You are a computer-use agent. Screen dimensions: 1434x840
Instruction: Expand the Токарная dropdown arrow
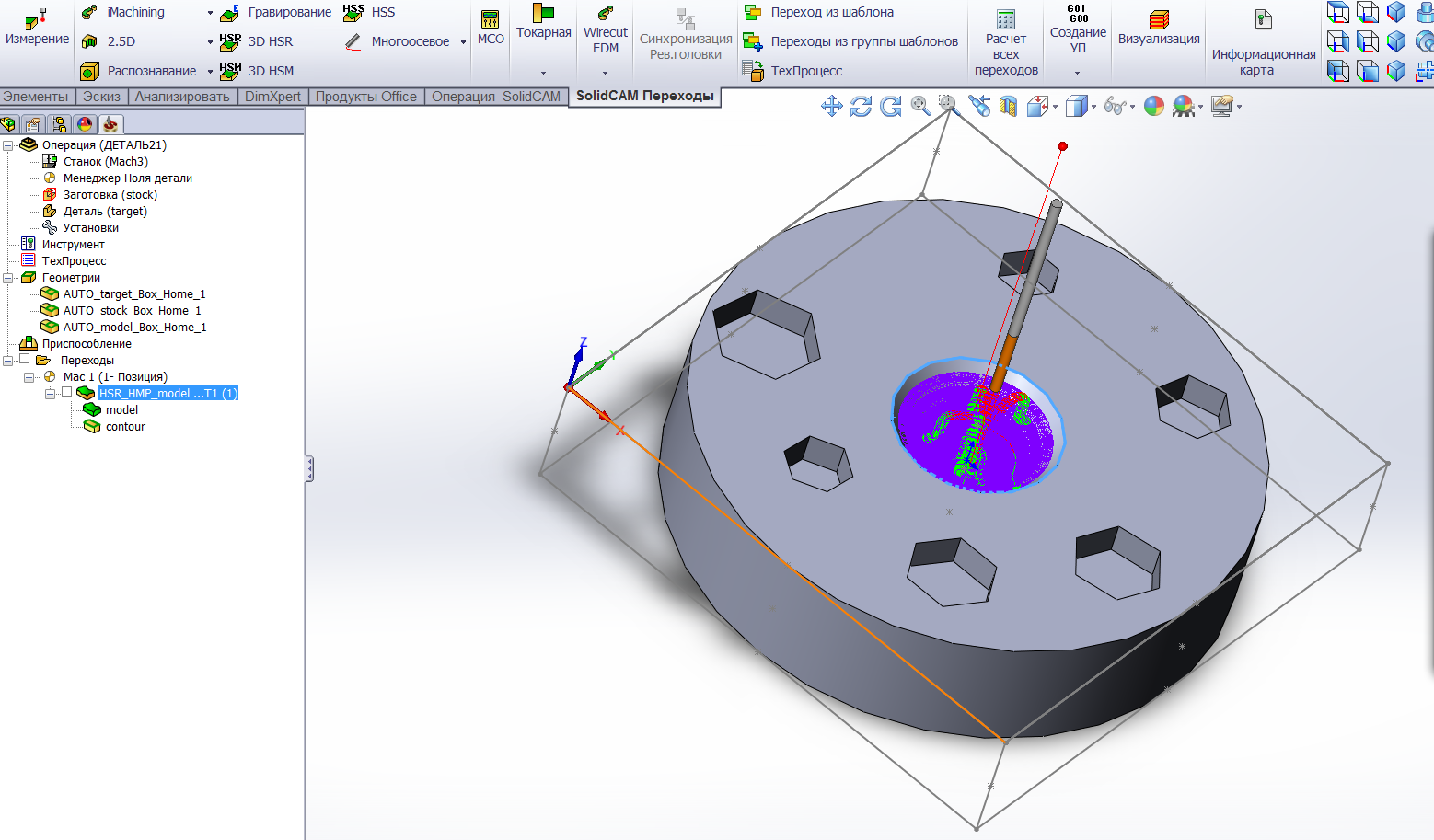click(543, 73)
